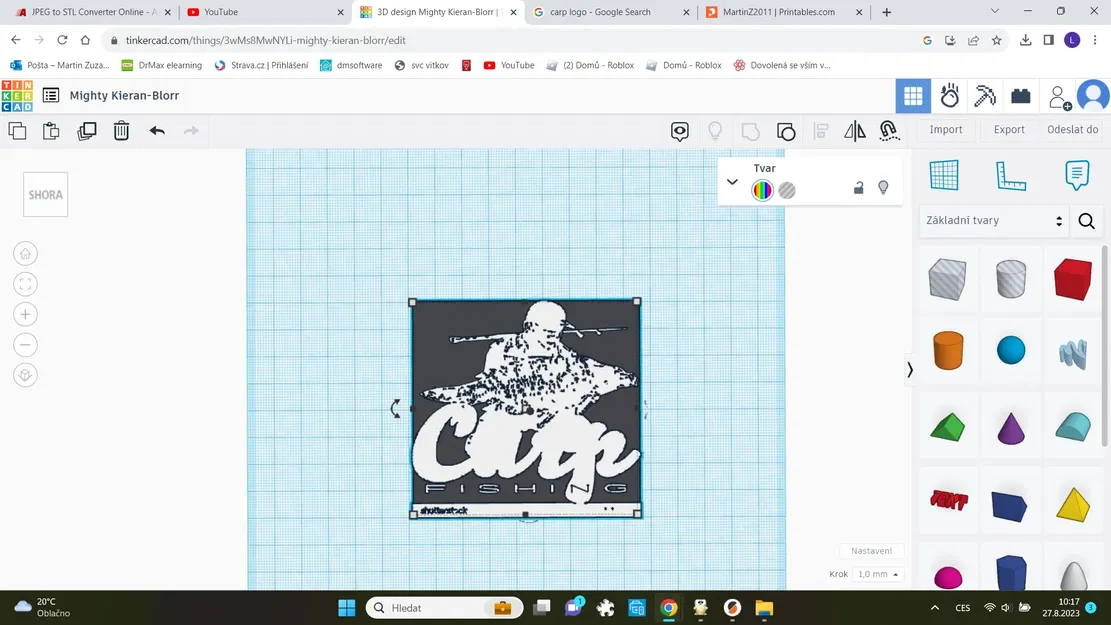Pick a color with the multicolor swatch
The width and height of the screenshot is (1111, 625).
point(762,190)
